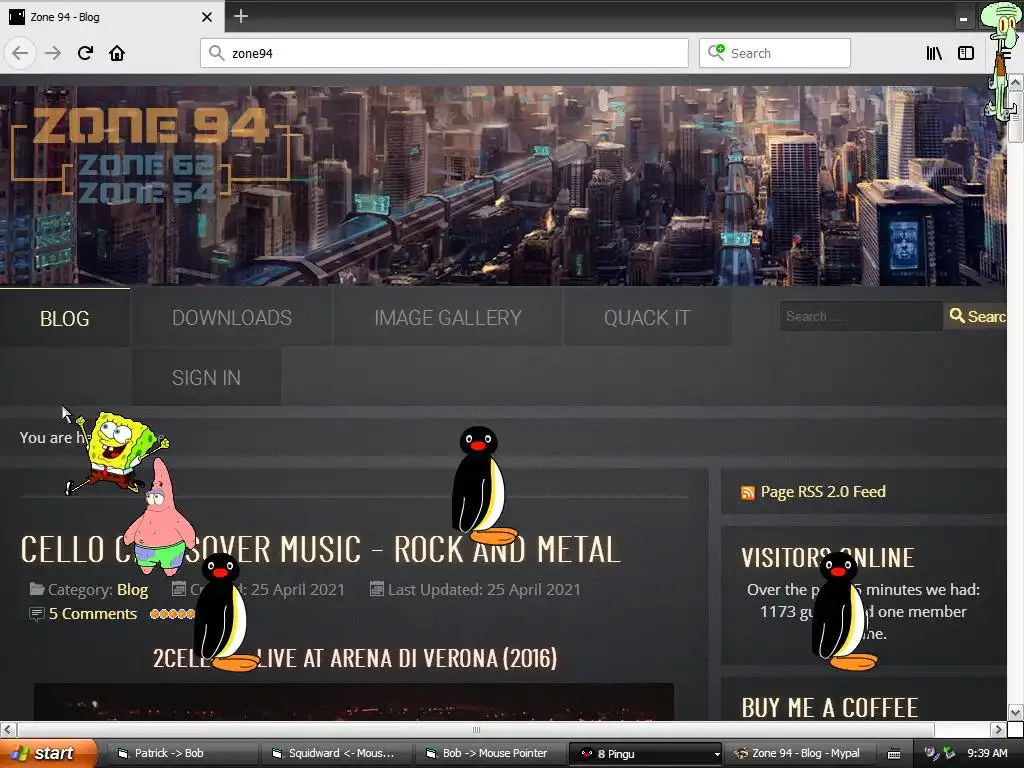Click the website Search text field
Image resolution: width=1024 pixels, height=768 pixels.
[861, 316]
